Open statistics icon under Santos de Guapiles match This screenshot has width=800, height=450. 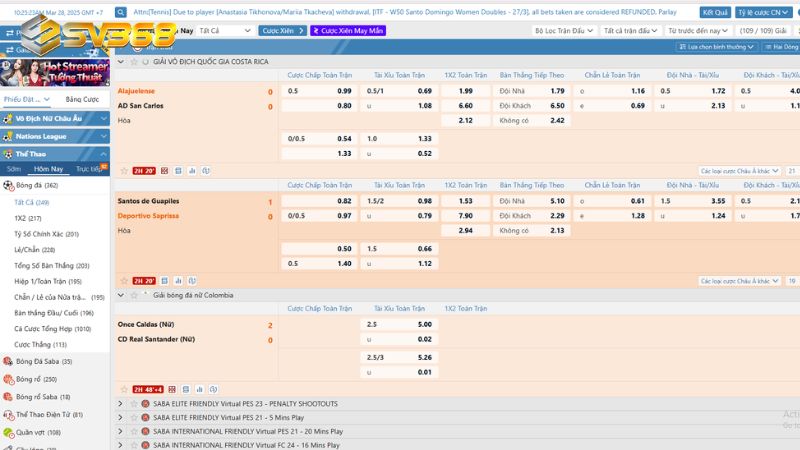[x=178, y=281]
